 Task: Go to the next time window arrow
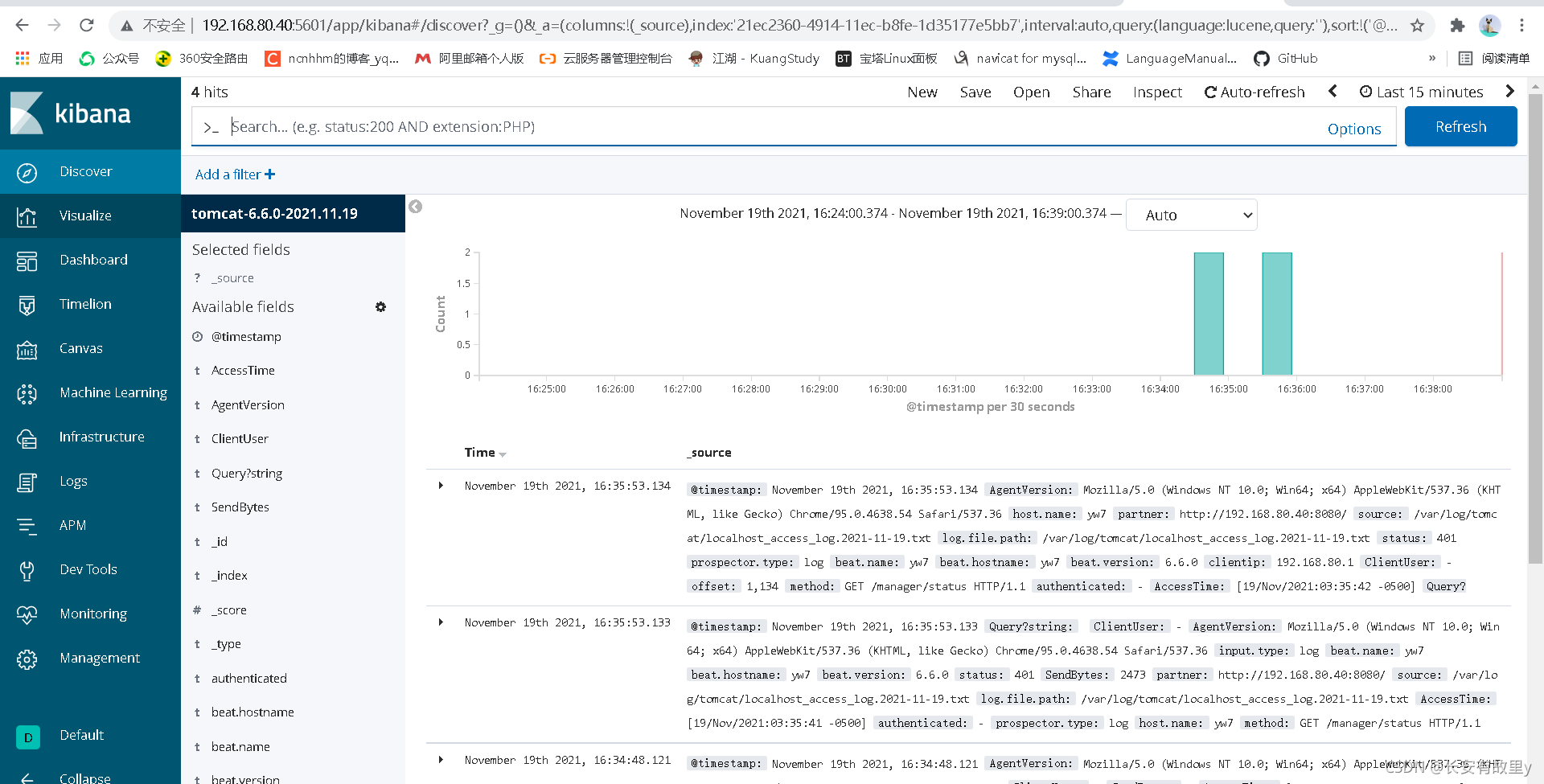(x=1509, y=91)
